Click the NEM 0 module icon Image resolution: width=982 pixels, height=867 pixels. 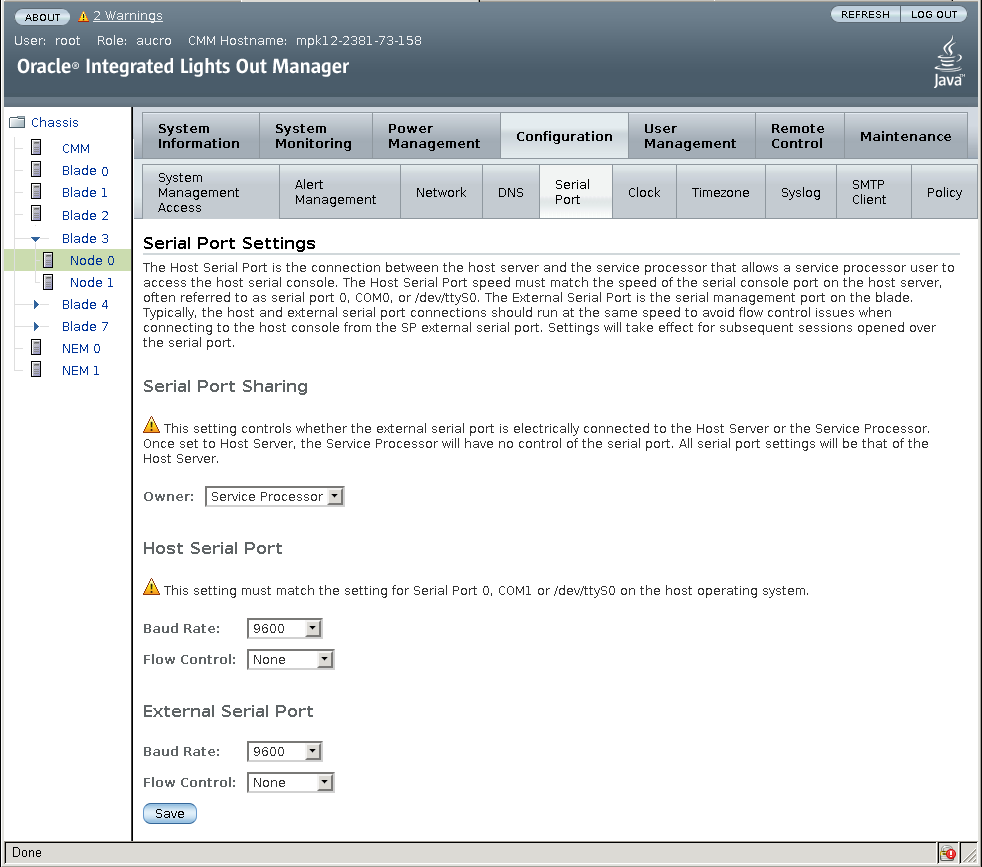36,347
